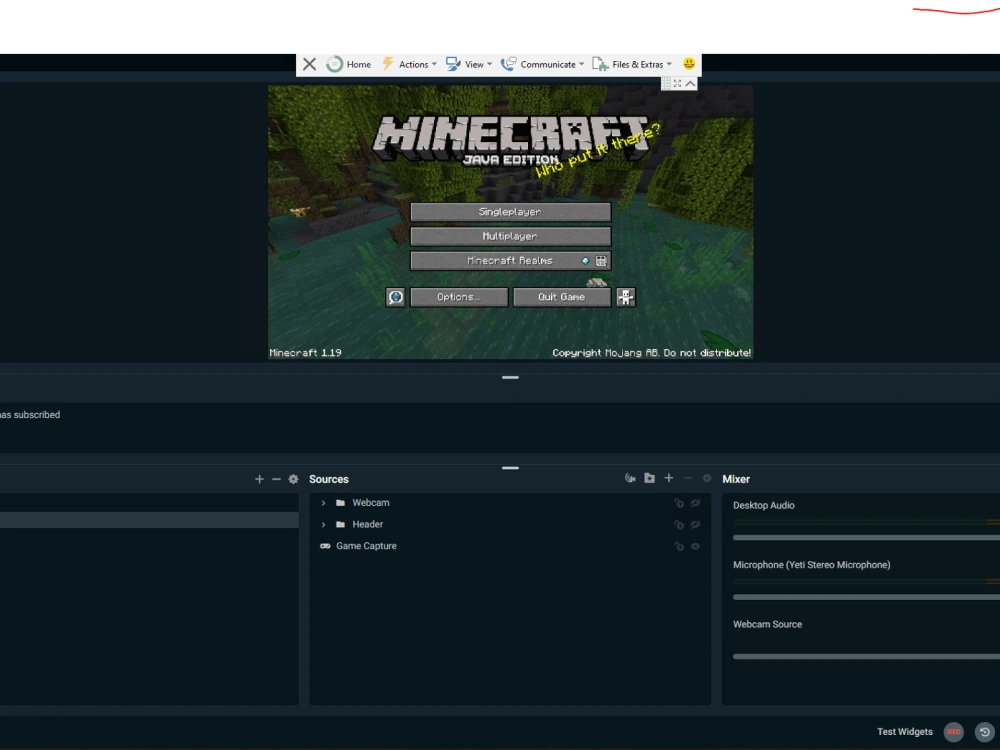This screenshot has width=1000, height=750.
Task: Click Microphone (Yeti Stereo Microphone) label
Action: point(811,564)
